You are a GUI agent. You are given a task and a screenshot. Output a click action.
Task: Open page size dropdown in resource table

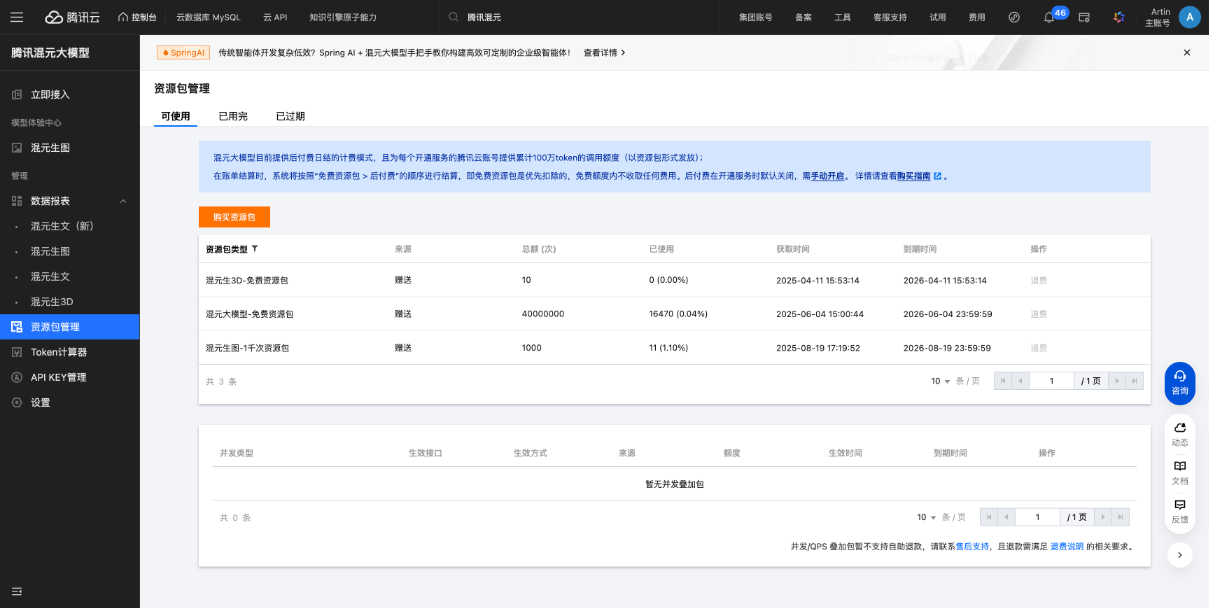(x=940, y=381)
